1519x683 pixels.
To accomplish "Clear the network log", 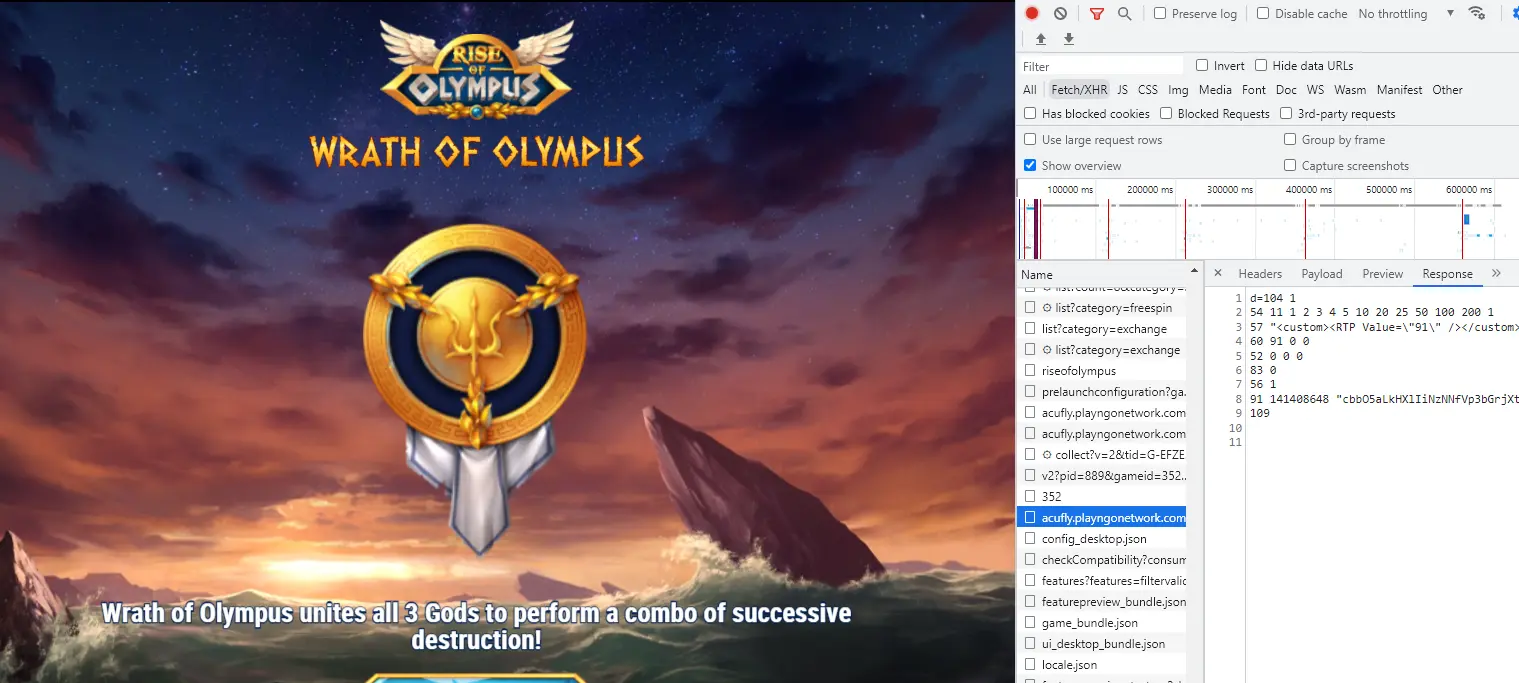I will pos(1060,14).
